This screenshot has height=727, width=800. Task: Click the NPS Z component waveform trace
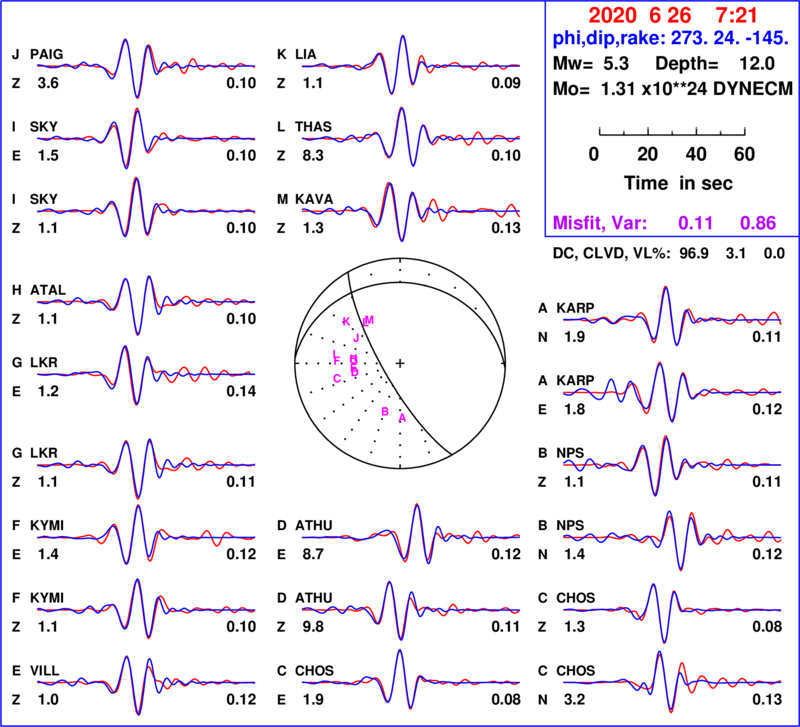pos(672,465)
